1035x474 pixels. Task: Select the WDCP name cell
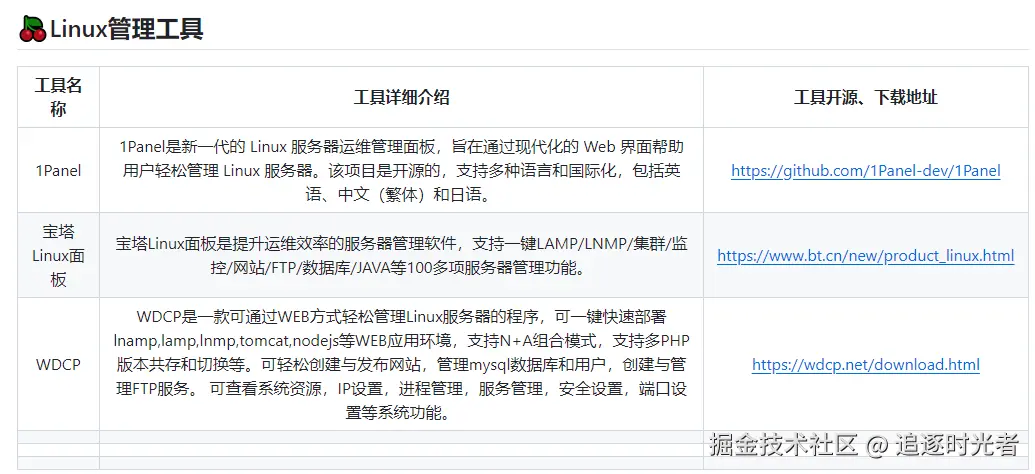(x=58, y=364)
